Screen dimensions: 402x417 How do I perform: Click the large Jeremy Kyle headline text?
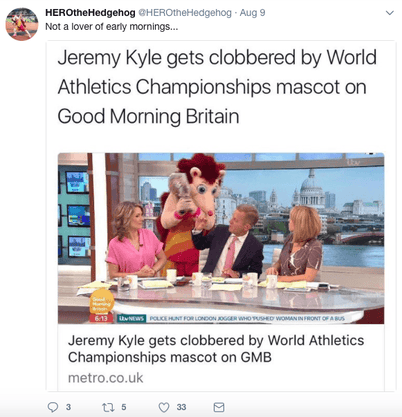tap(217, 87)
